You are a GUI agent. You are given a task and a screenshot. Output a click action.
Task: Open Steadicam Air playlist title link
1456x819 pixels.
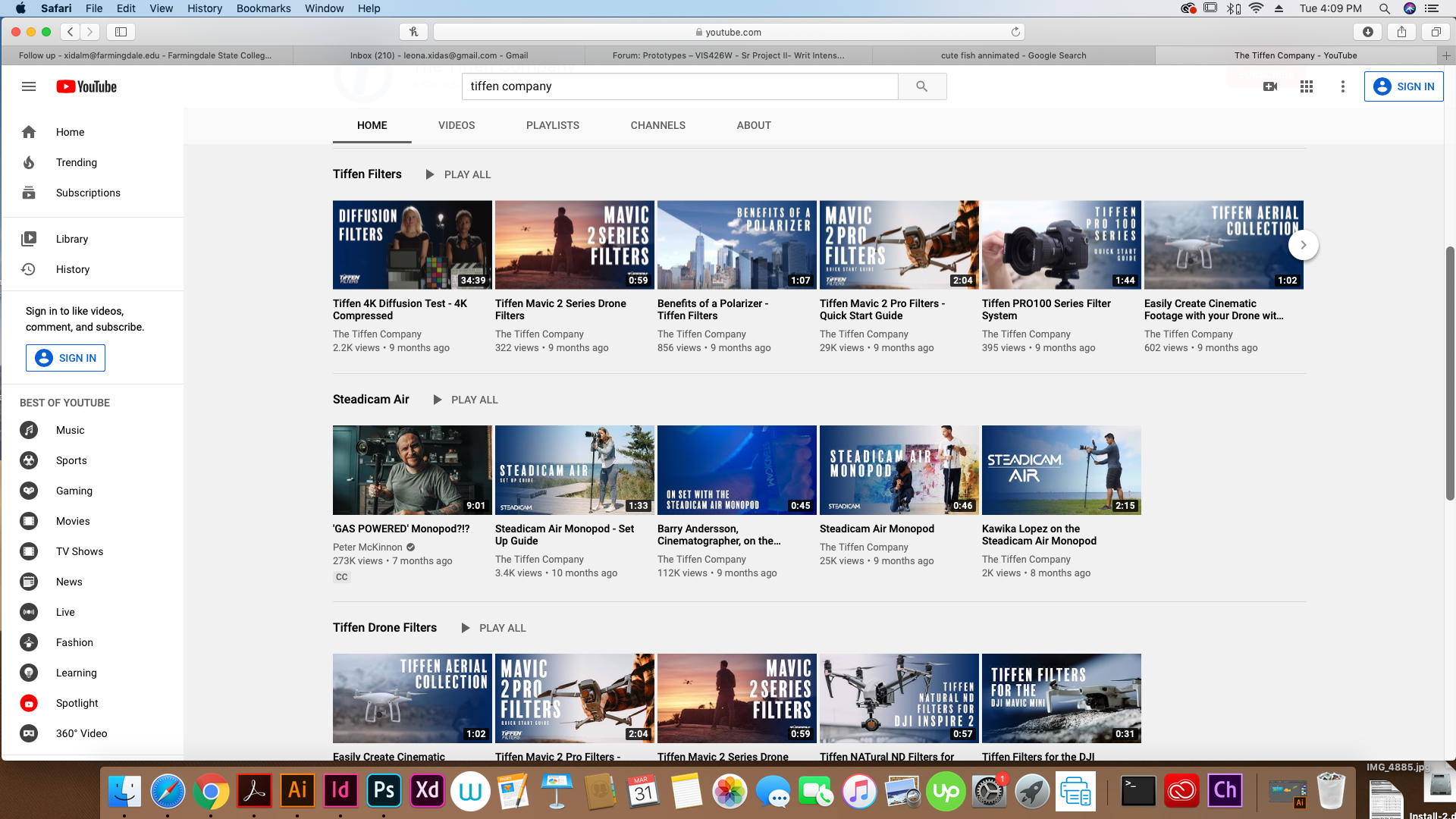[x=371, y=400]
